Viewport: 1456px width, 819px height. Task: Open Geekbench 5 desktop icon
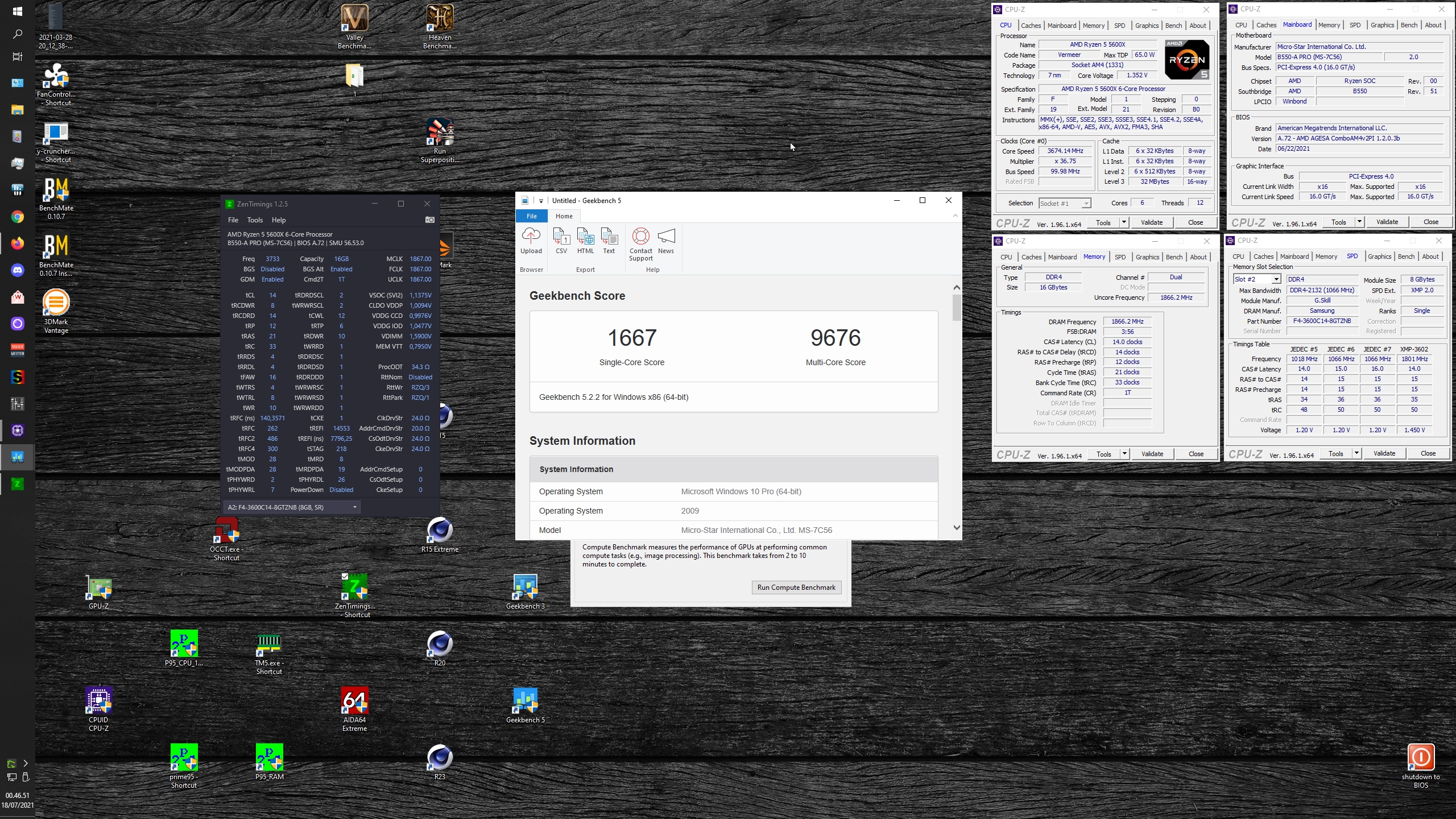[x=525, y=705]
